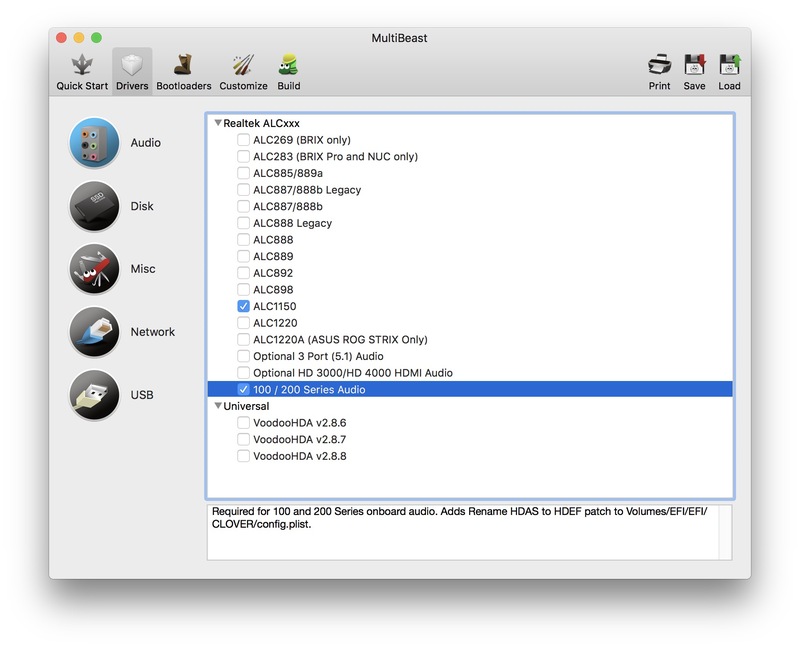
Task: Click the Print printer icon
Action: click(659, 65)
